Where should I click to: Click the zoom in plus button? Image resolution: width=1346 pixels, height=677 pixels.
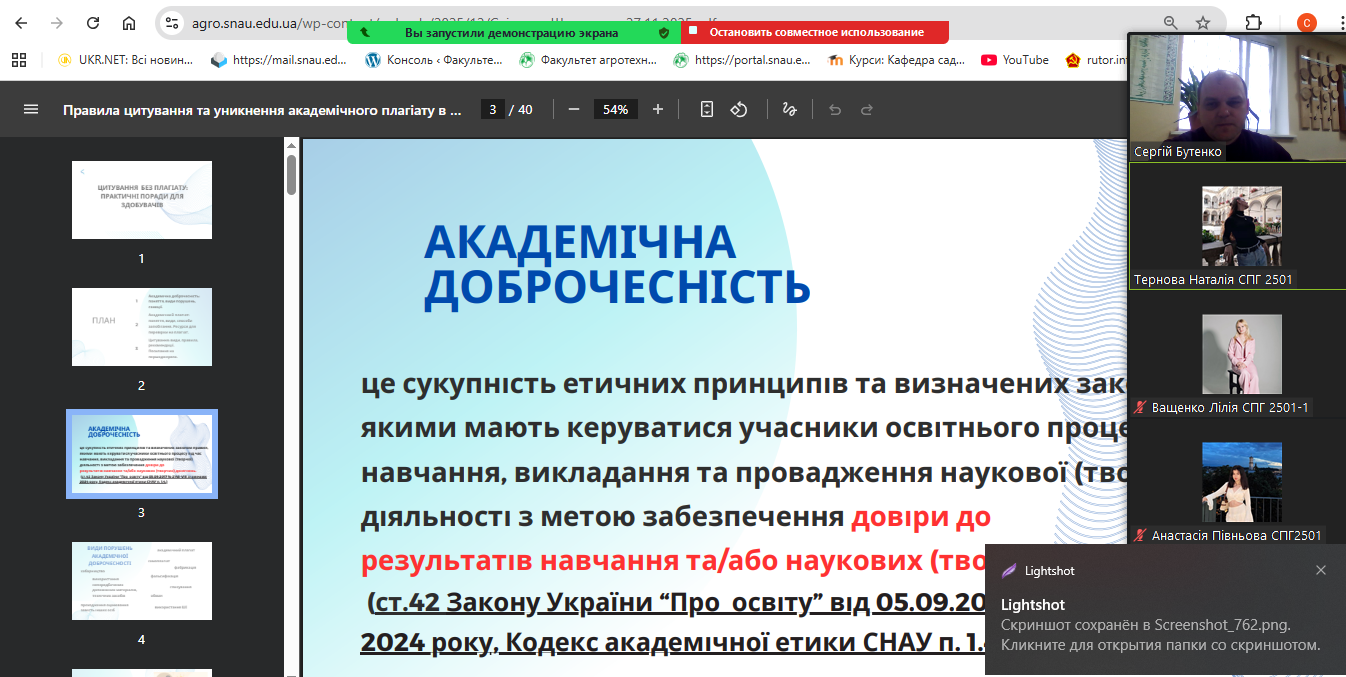pyautogui.click(x=657, y=110)
